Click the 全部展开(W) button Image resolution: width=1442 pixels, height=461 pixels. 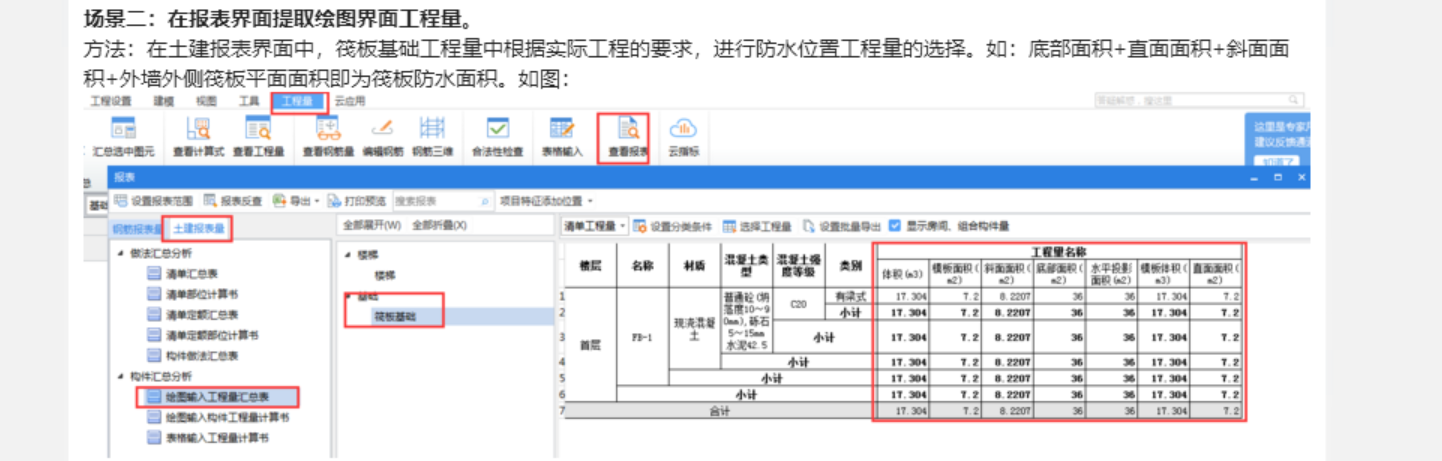[371, 225]
